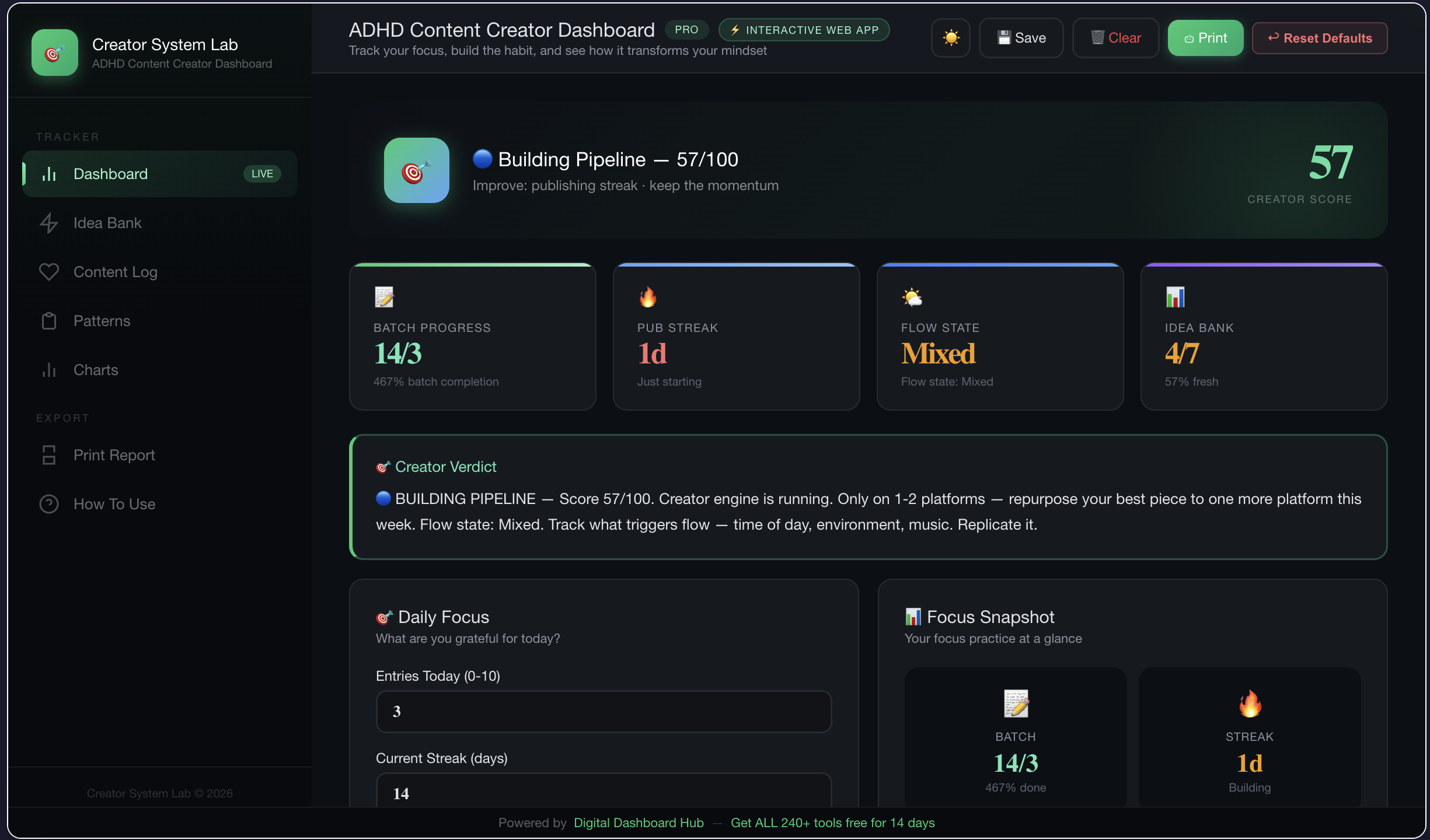Click Reset Defaults button

(x=1320, y=38)
